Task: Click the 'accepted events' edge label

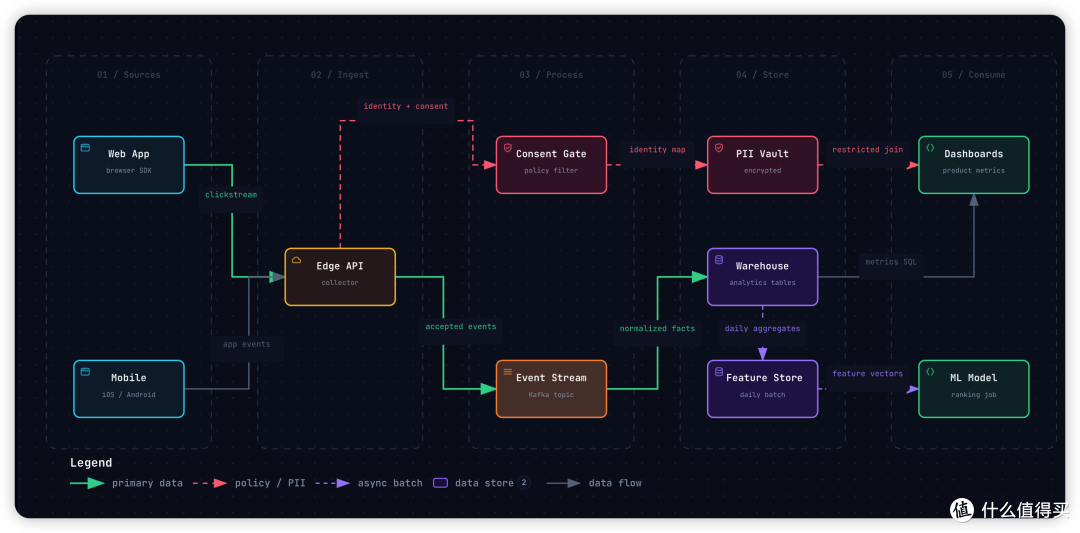Action: [x=461, y=327]
